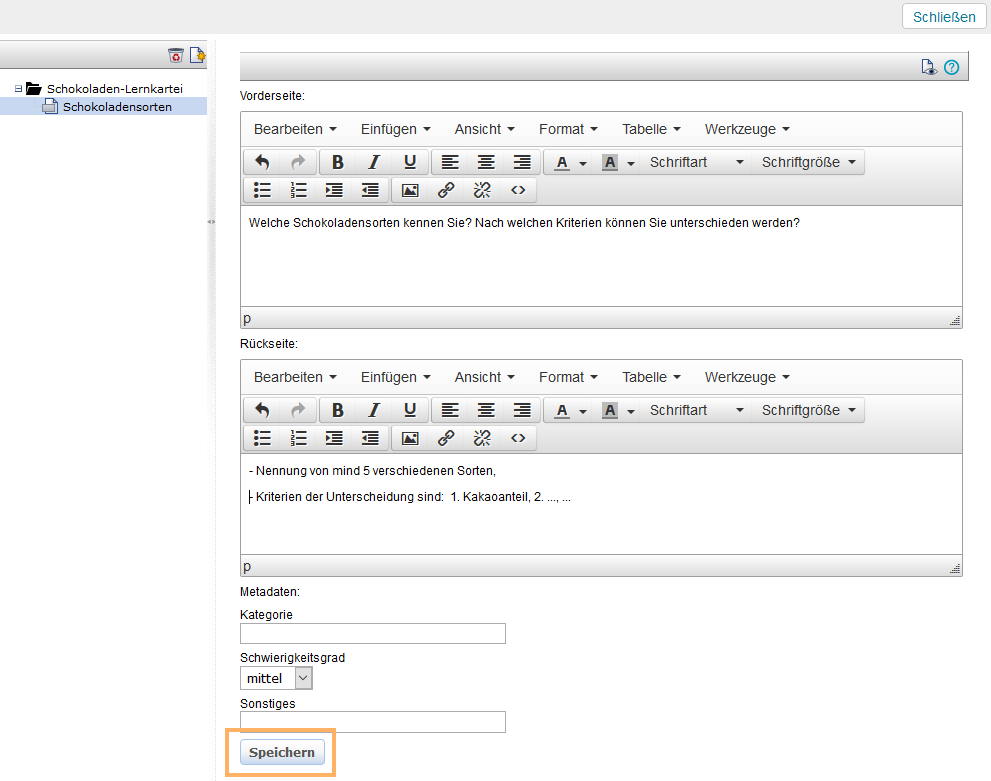Screen dimensions: 991x781
Task: Click the Speichern button
Action: click(x=282, y=752)
